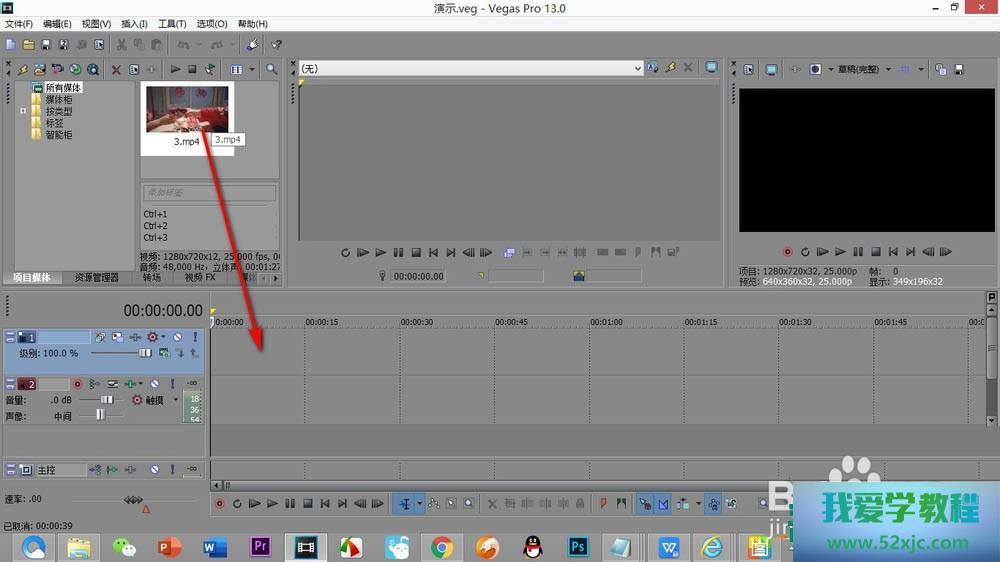Click the red X remove-media icon

tap(116, 69)
